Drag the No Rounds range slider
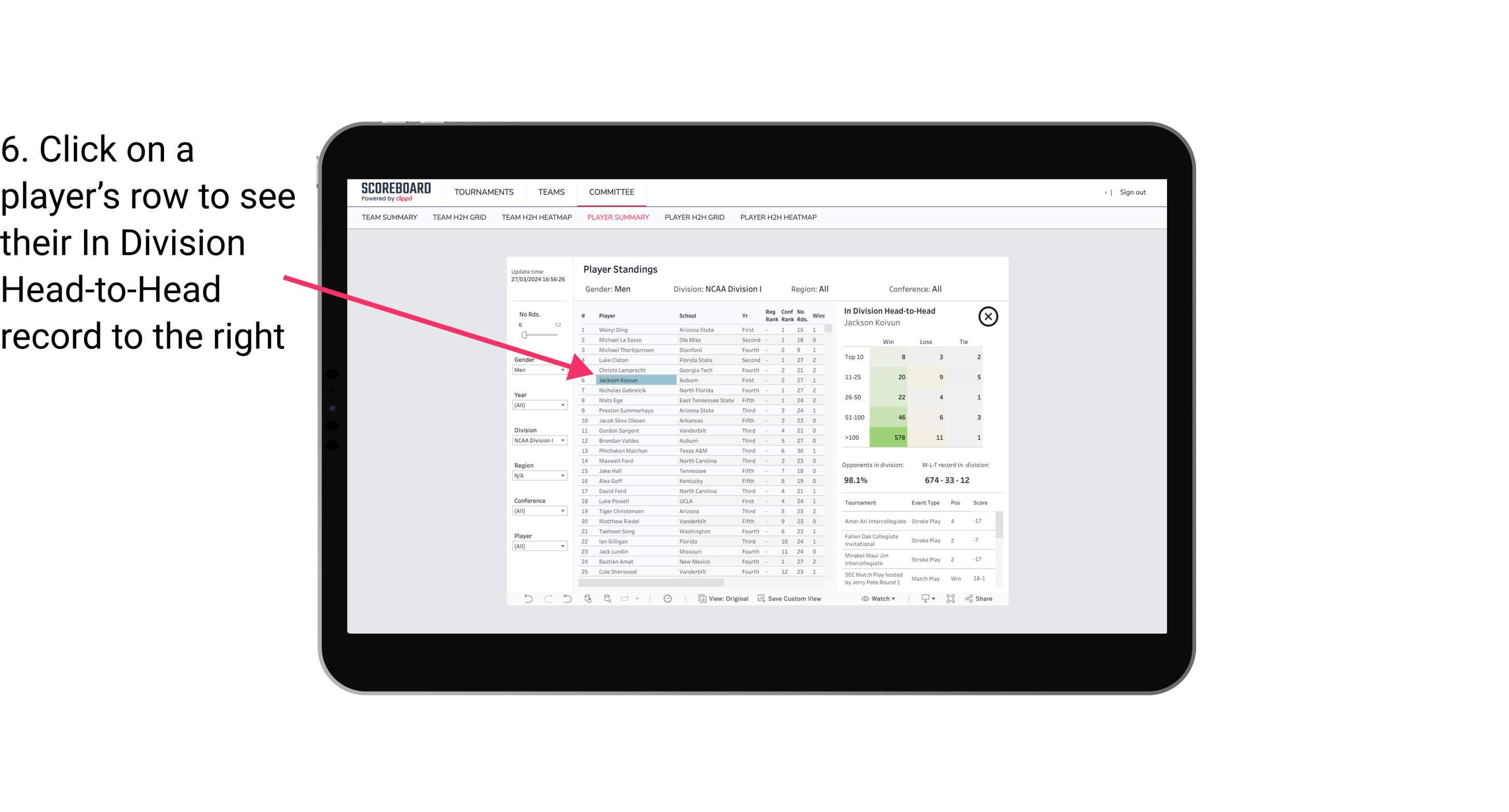 [523, 335]
